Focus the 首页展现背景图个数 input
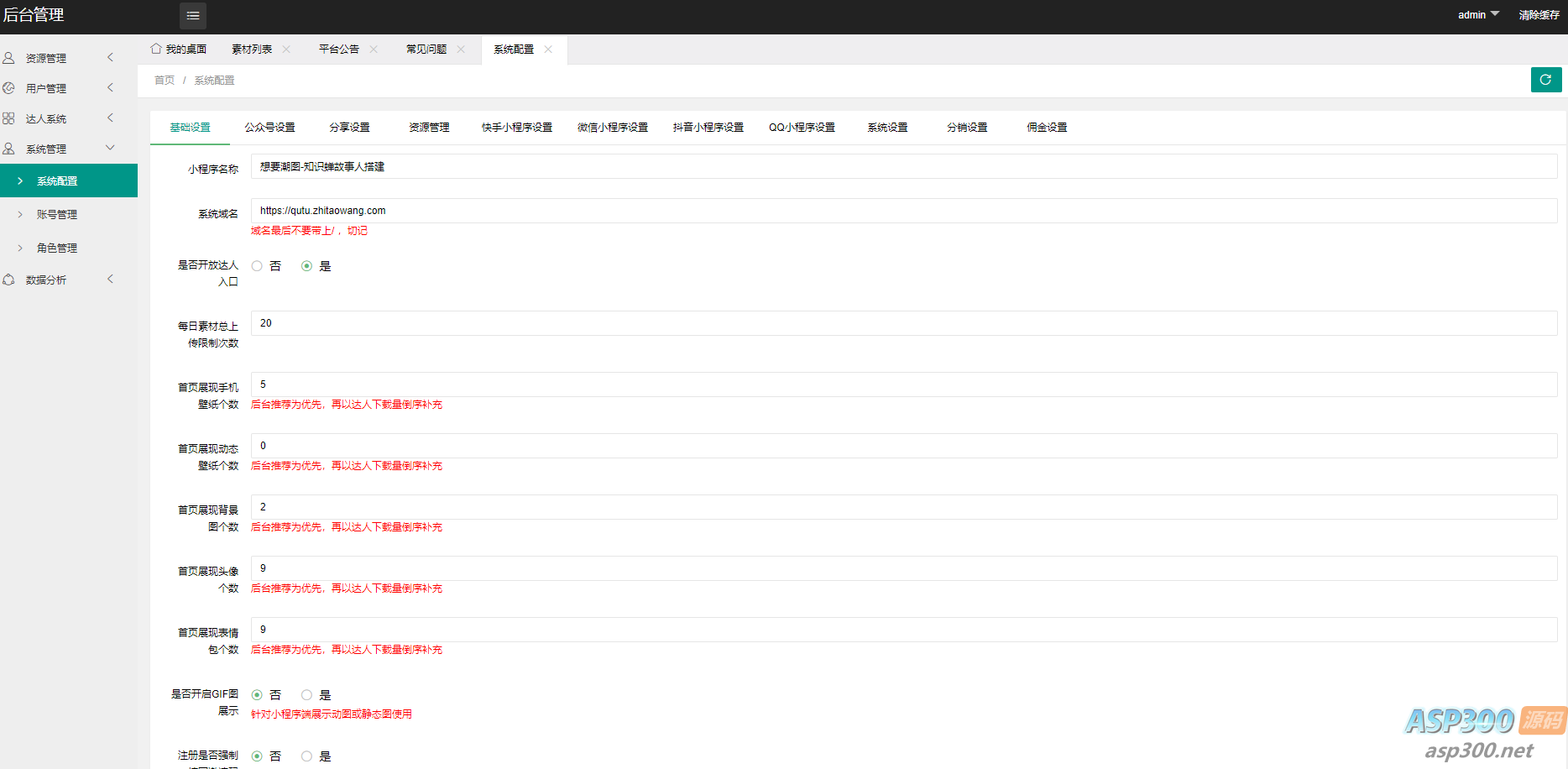The width and height of the screenshot is (1568, 769). [904, 507]
